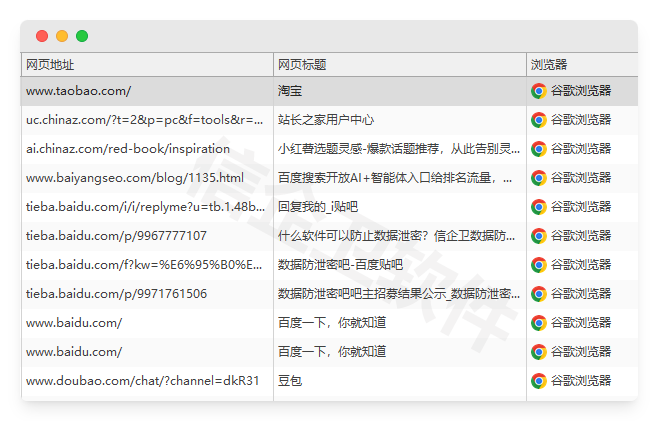Click Chrome icon in the uc.chinaz.com row

point(538,120)
